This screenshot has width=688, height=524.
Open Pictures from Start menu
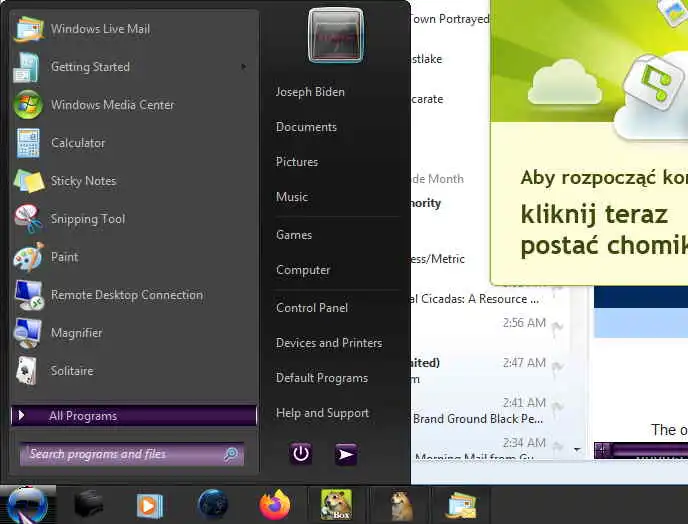tap(297, 162)
